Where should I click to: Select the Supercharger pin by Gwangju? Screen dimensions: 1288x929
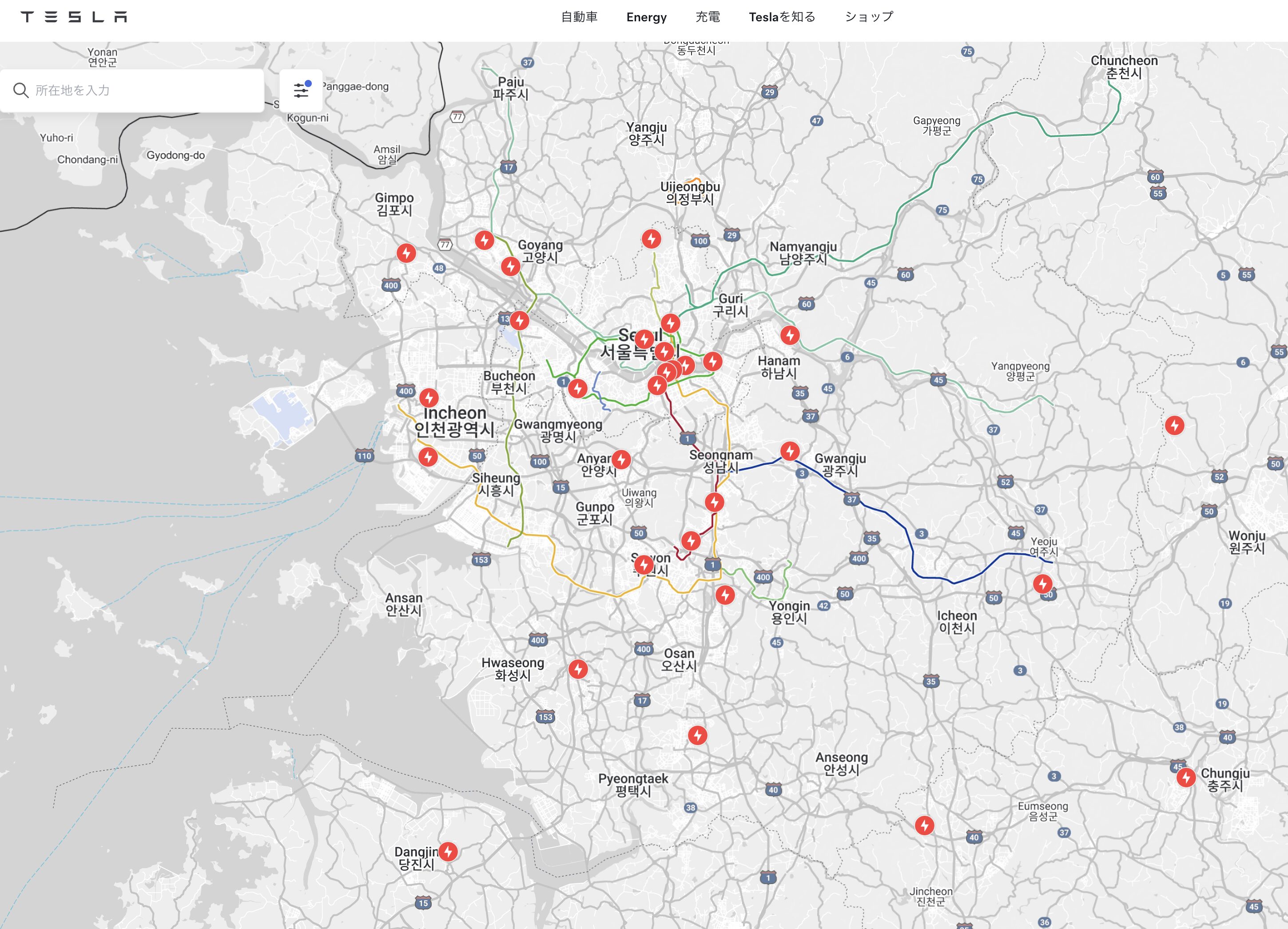point(790,451)
